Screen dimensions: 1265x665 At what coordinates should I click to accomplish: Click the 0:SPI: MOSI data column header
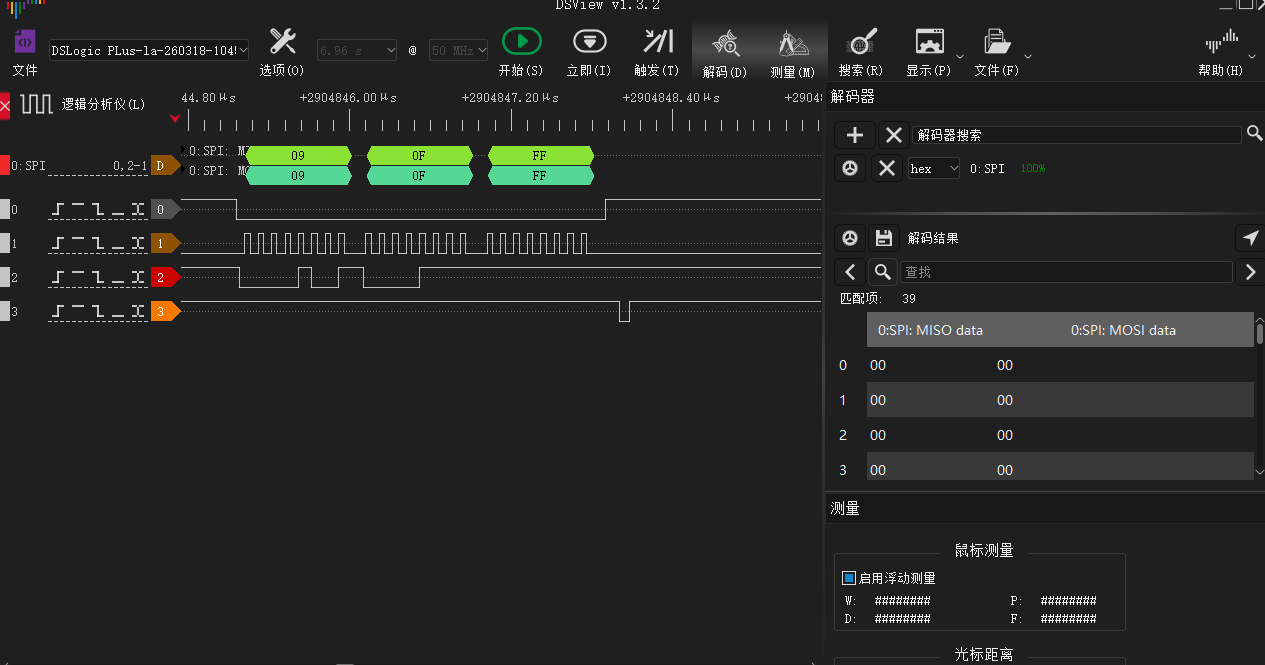point(1123,330)
